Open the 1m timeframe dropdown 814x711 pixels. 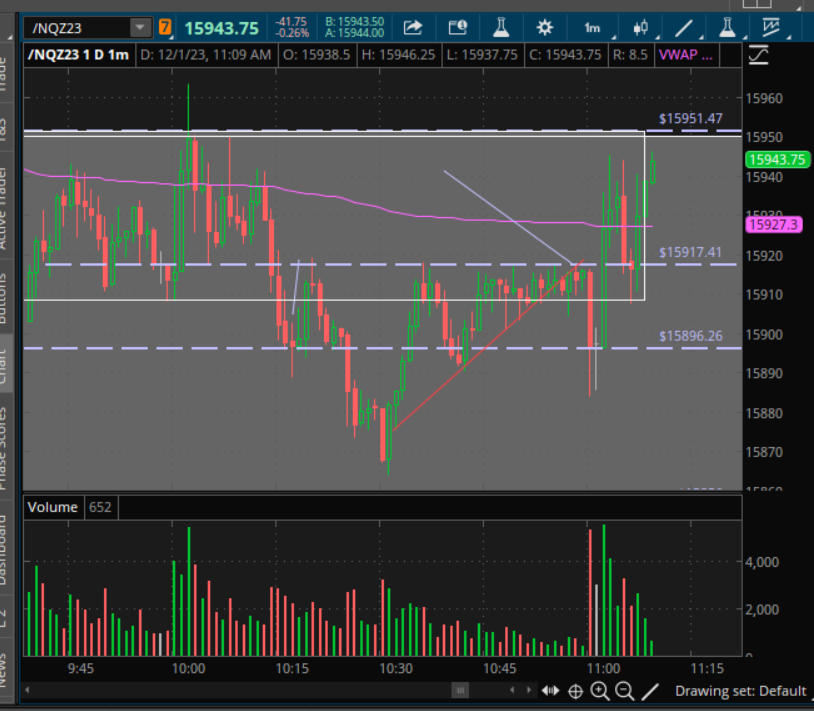tap(593, 27)
